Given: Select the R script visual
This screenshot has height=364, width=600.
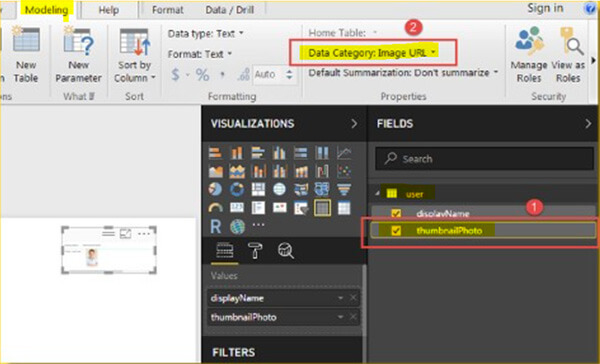Looking at the screenshot, I should tap(215, 227).
